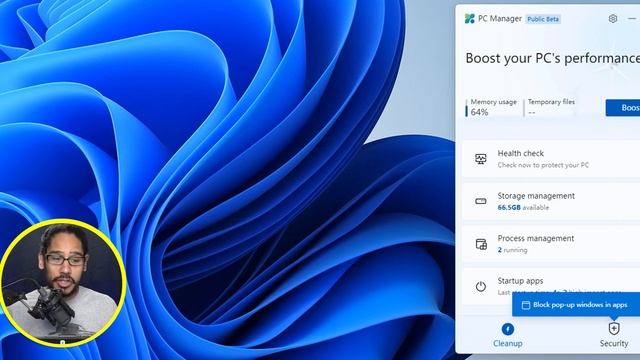Click the presenter webcam circle overlay
Viewport: 640px width, 360px height.
(63, 283)
